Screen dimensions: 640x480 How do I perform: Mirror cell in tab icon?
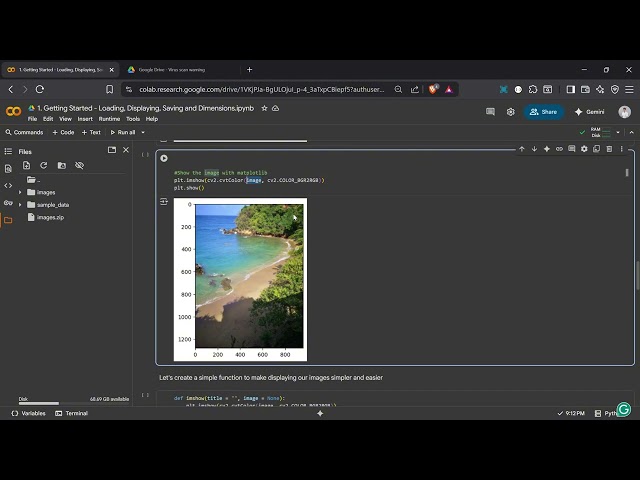click(597, 149)
